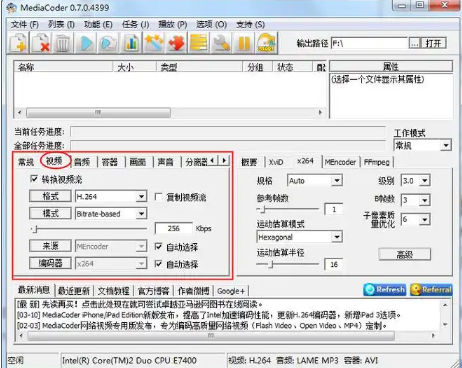Enable the 复制视频流 checkbox
The width and height of the screenshot is (462, 368).
(159, 197)
